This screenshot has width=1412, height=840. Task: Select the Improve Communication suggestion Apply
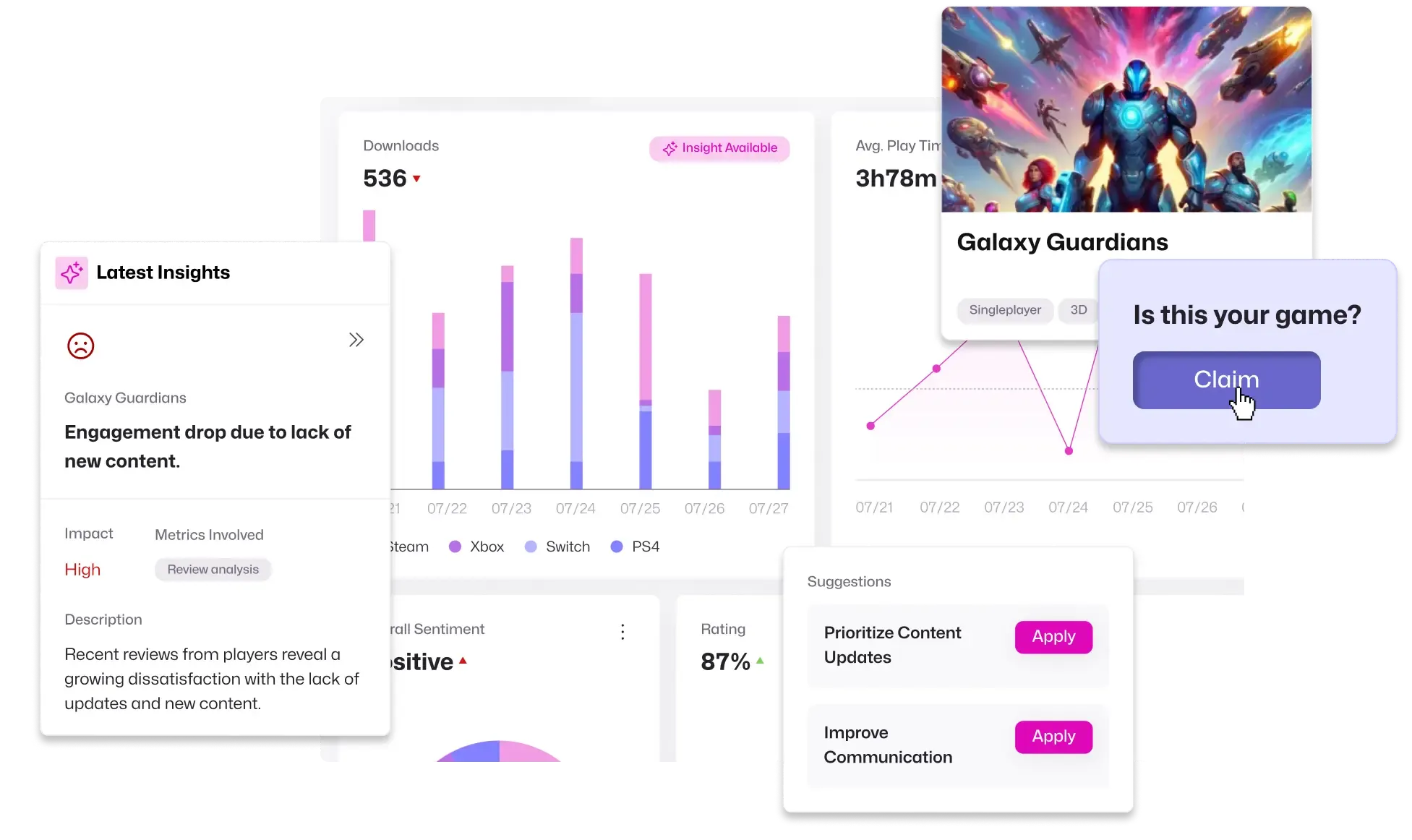pyautogui.click(x=1053, y=735)
